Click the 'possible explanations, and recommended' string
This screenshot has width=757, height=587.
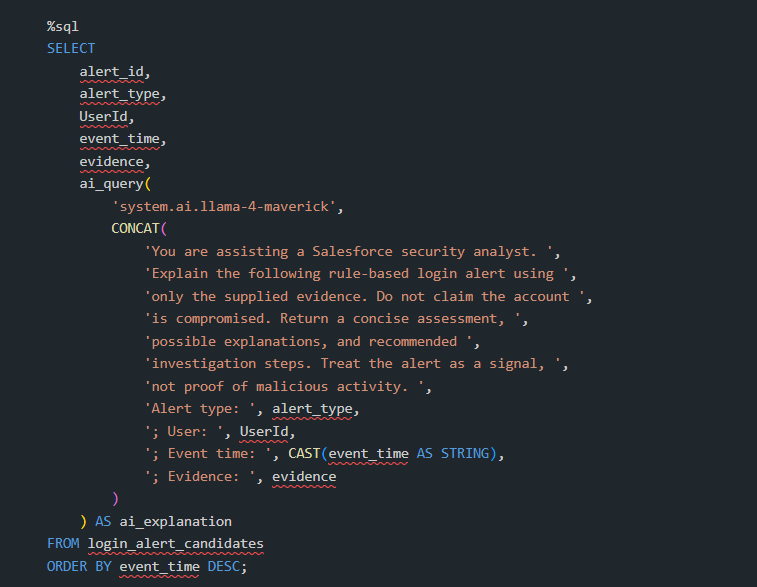(x=308, y=341)
